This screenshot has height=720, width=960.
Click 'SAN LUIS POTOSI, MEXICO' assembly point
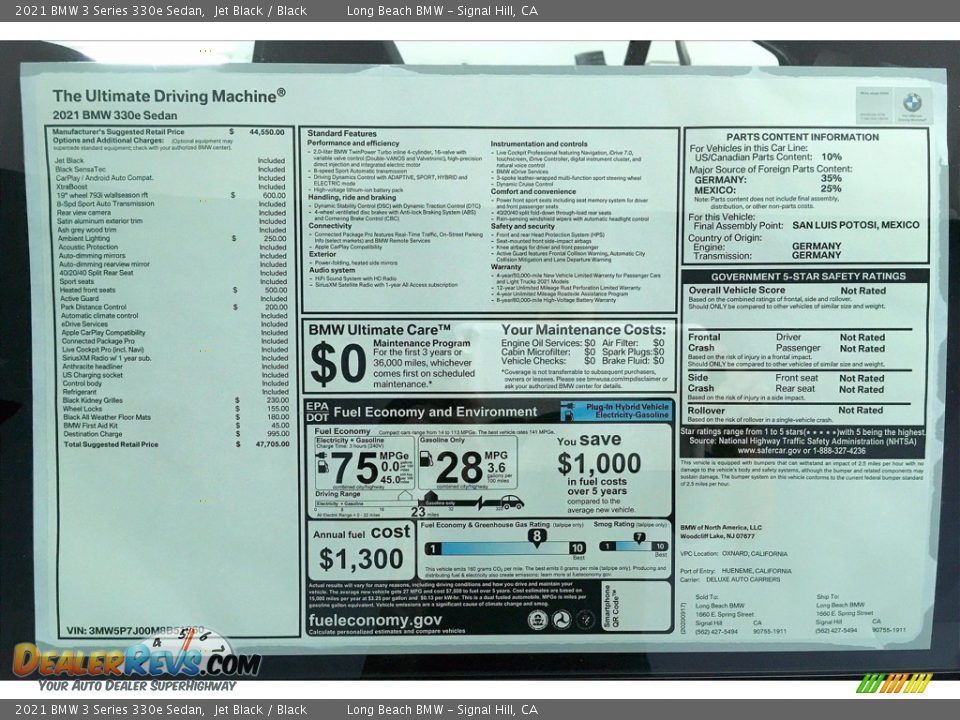point(855,225)
